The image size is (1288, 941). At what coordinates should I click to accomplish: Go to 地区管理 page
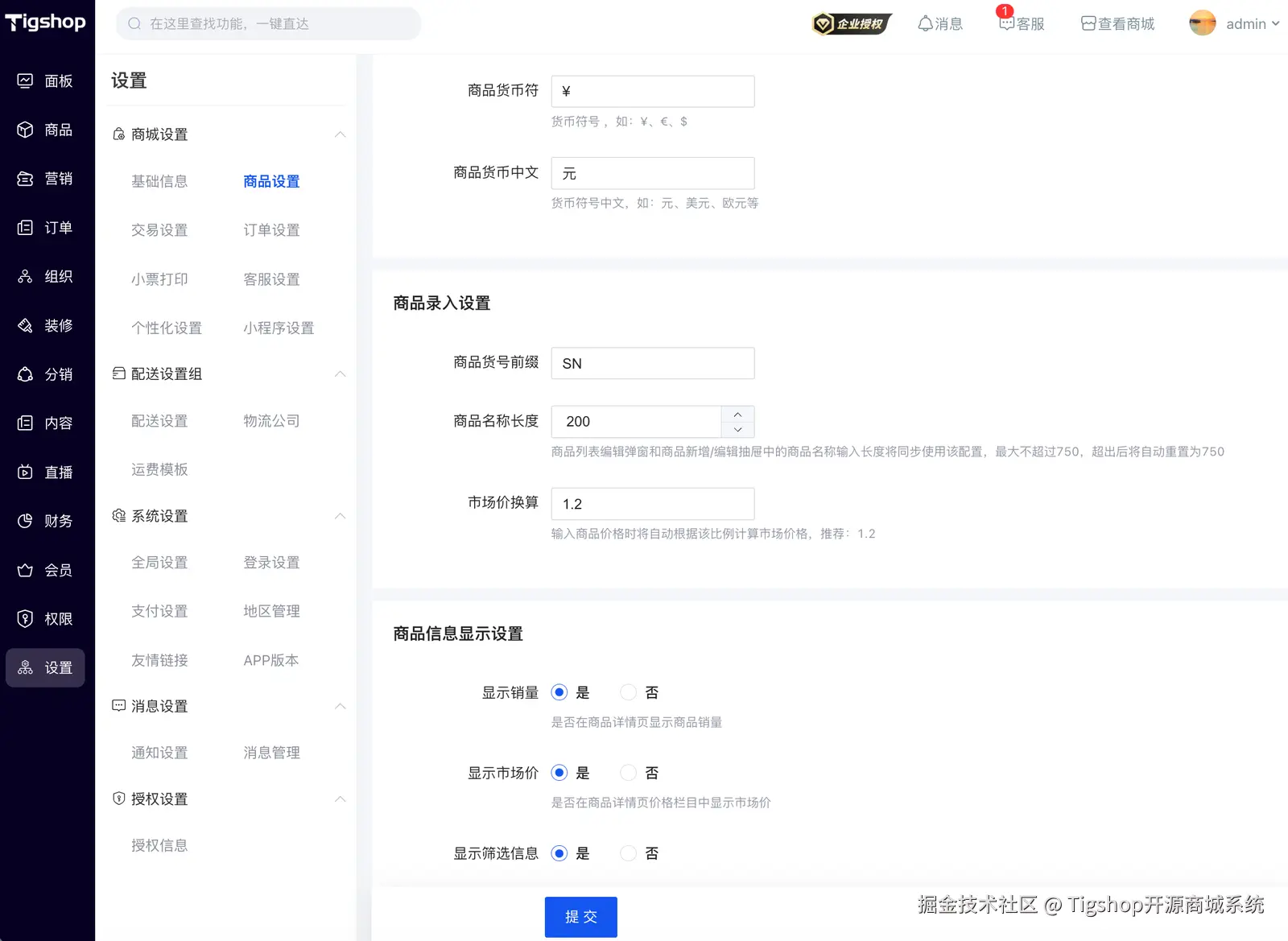(x=271, y=611)
